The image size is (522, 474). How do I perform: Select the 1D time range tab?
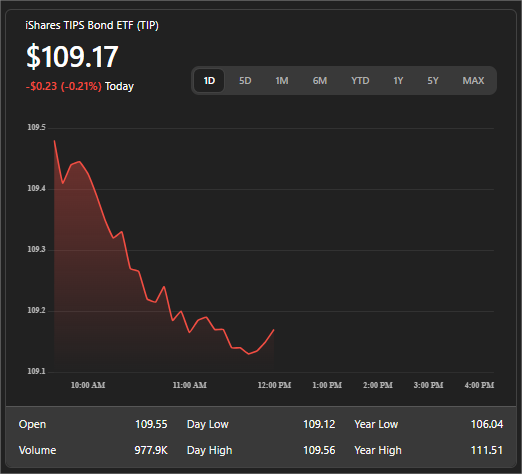tap(209, 81)
